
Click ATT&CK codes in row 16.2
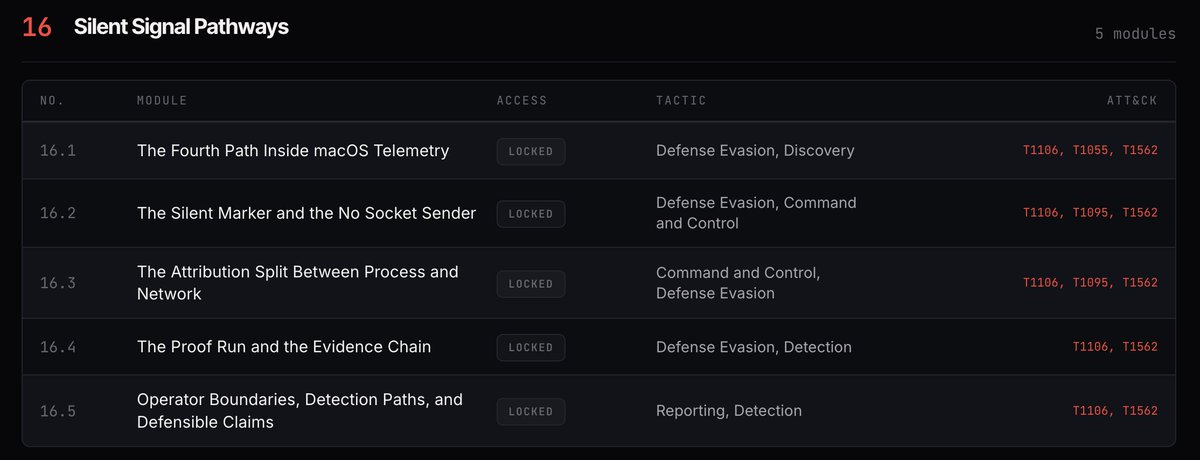(1090, 213)
